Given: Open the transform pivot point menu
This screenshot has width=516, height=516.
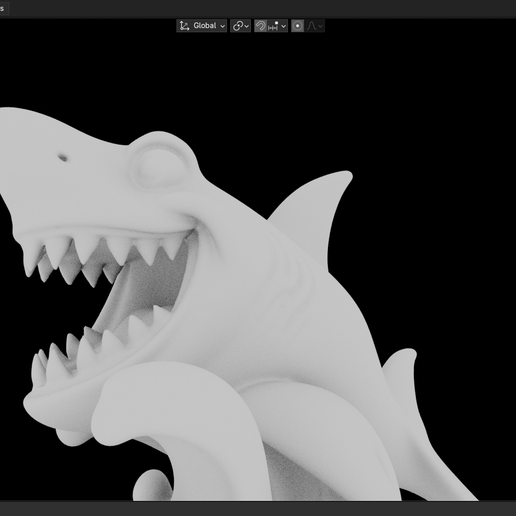Looking at the screenshot, I should 240,26.
